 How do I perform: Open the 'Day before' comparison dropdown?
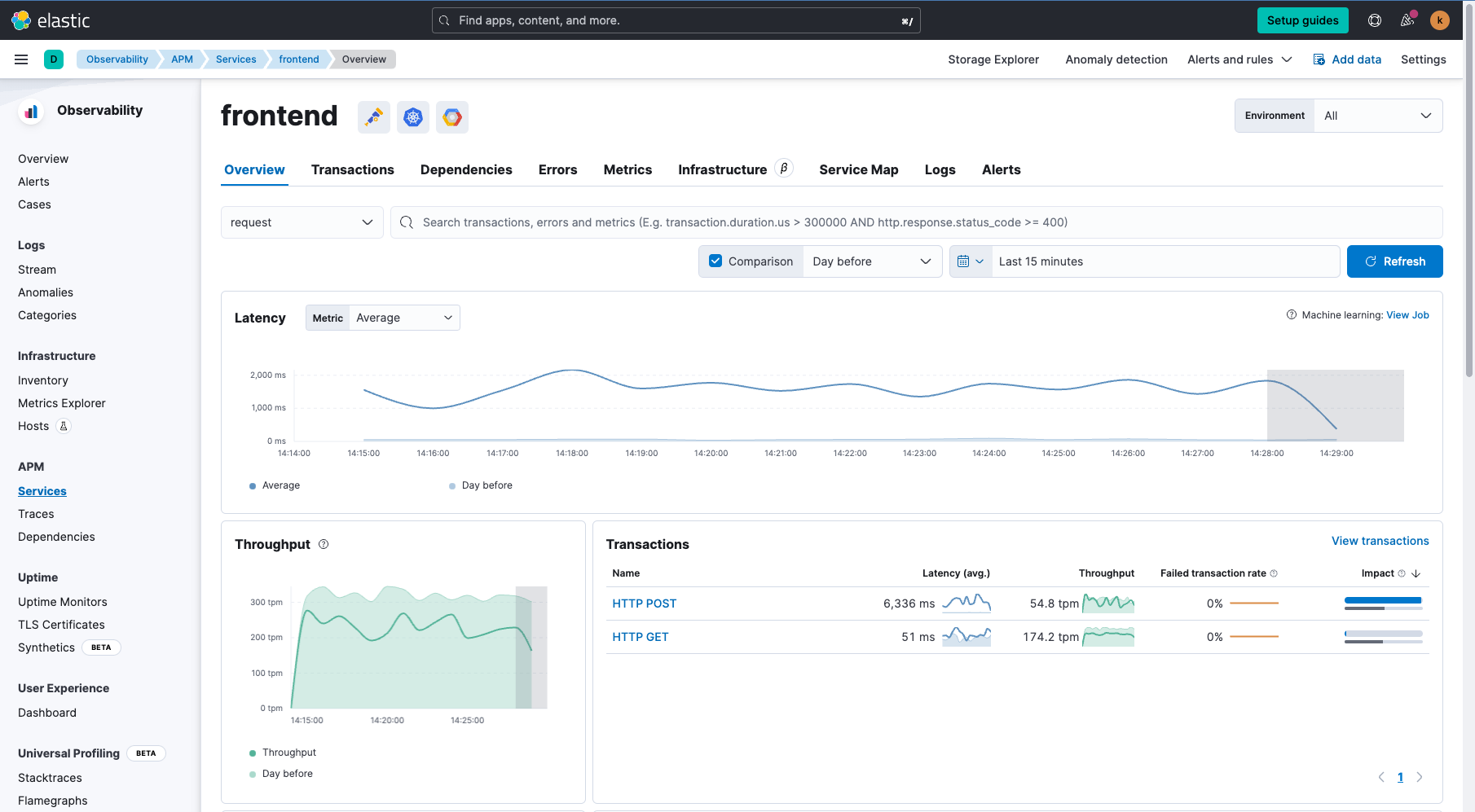click(871, 261)
